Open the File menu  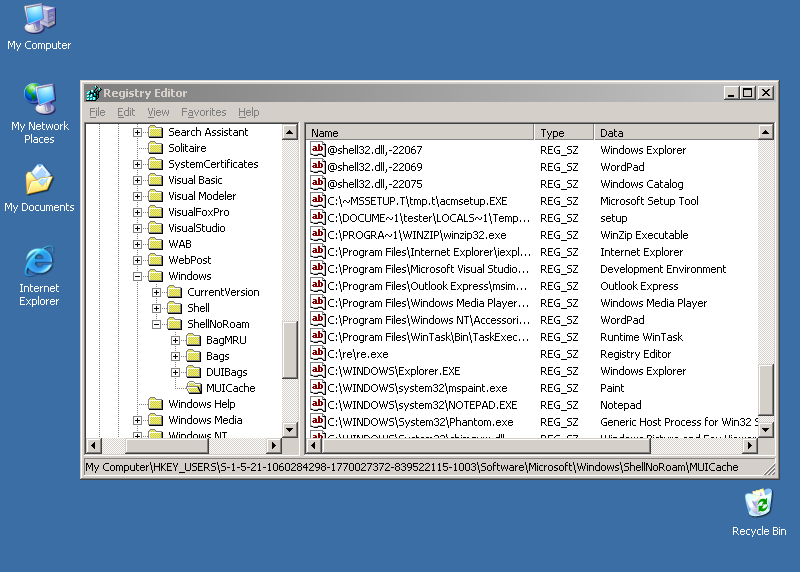click(97, 112)
